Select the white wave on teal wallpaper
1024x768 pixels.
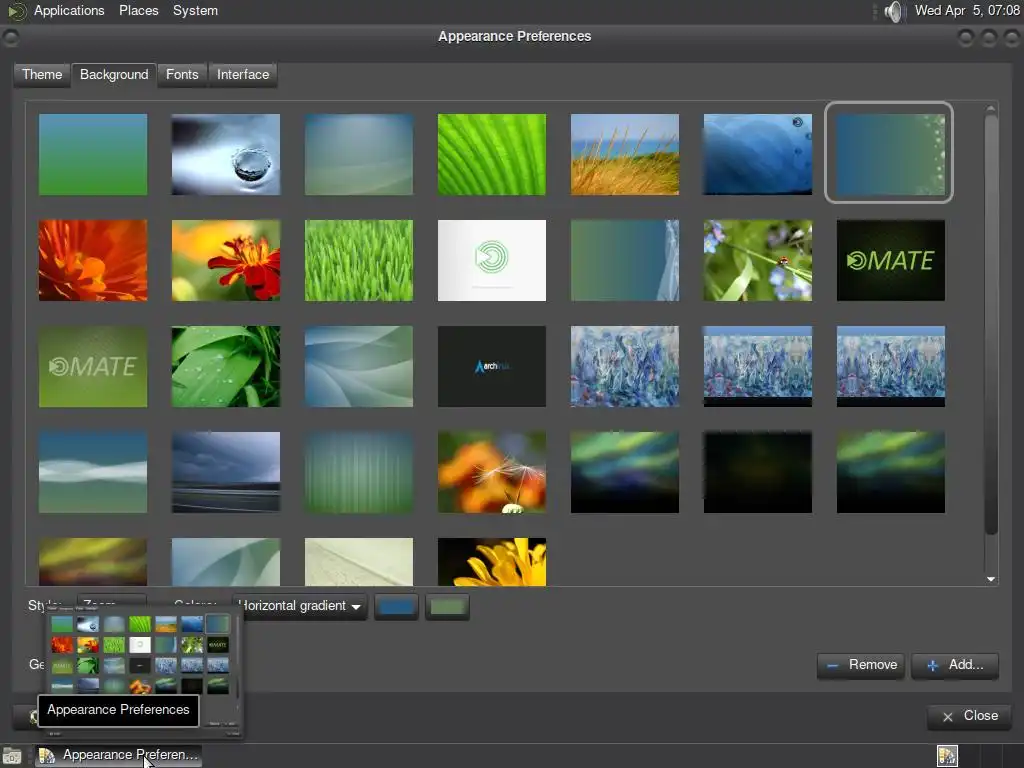tap(93, 472)
